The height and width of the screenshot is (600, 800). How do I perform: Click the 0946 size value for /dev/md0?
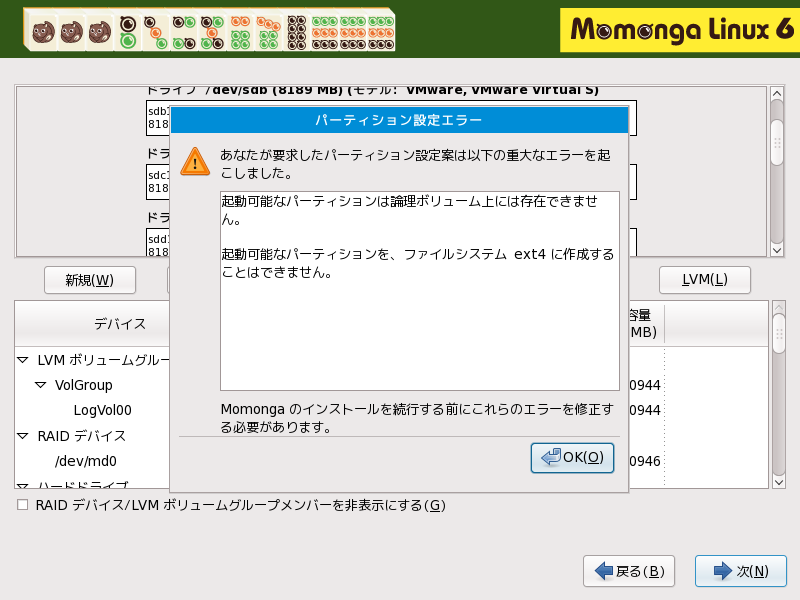(645, 461)
